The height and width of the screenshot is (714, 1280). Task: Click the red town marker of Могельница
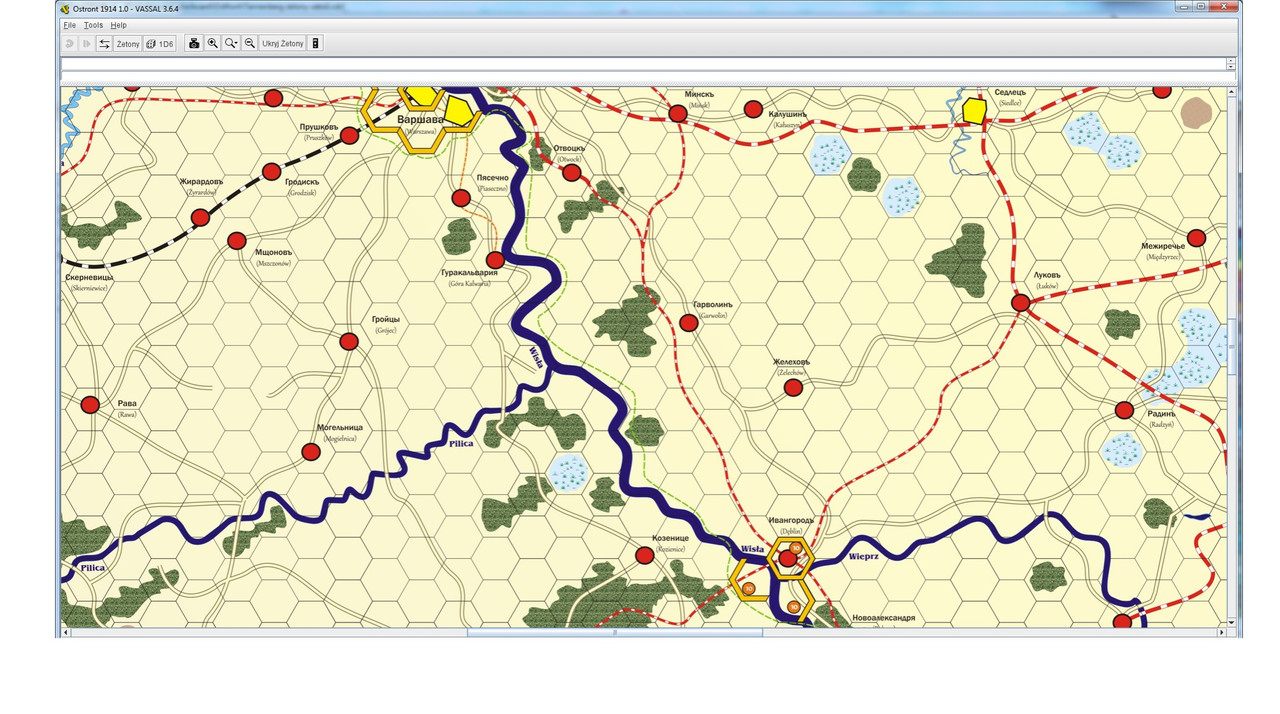tap(311, 452)
